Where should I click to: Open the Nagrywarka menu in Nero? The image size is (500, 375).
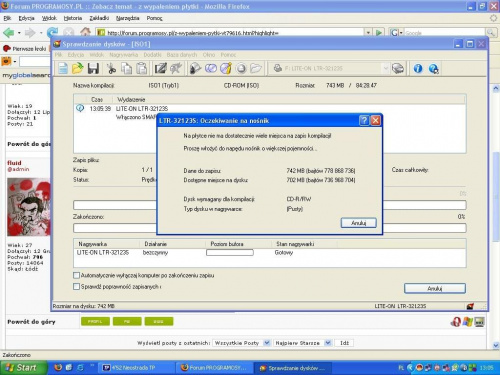123,55
